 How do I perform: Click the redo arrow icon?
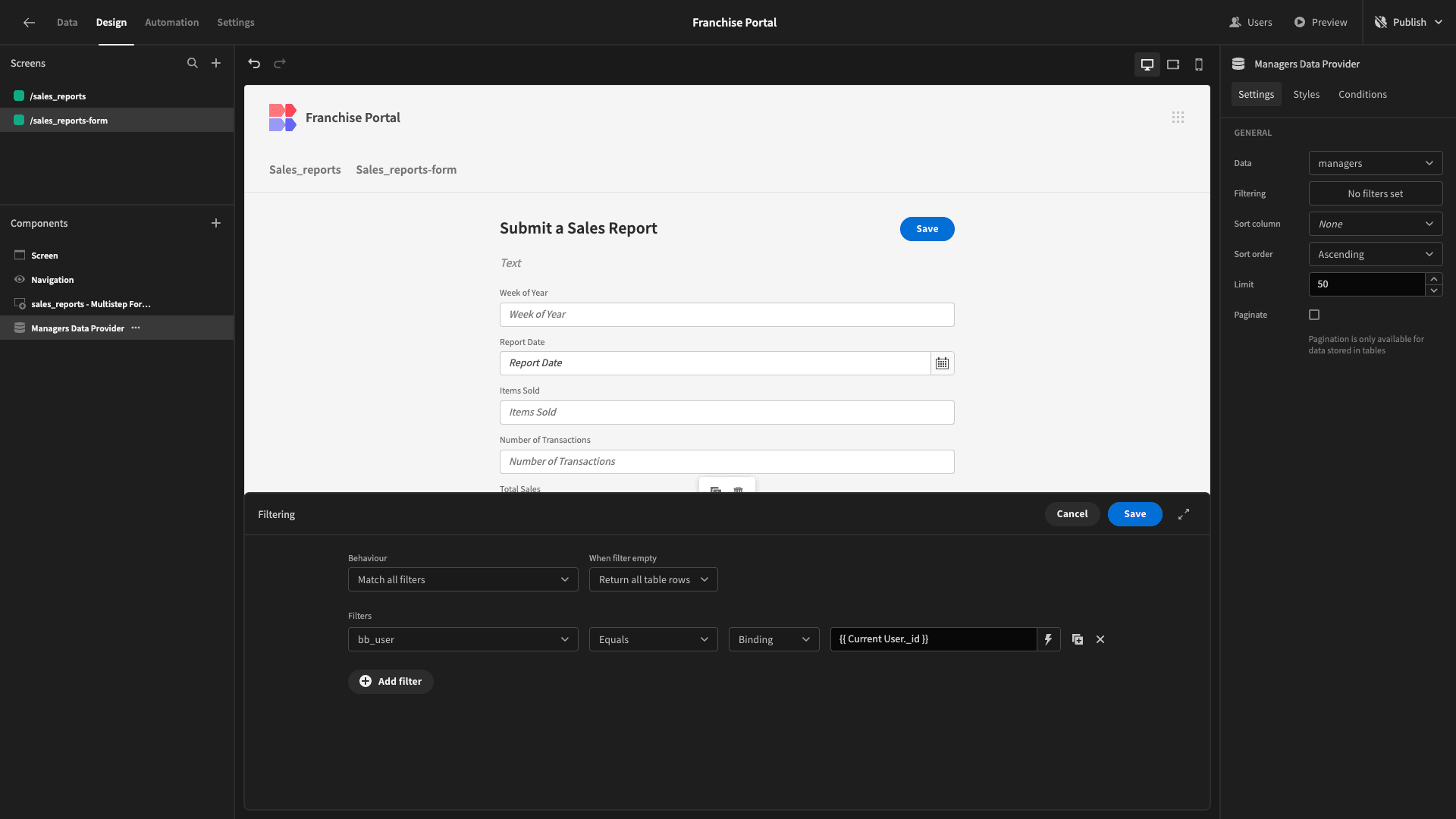[x=280, y=64]
